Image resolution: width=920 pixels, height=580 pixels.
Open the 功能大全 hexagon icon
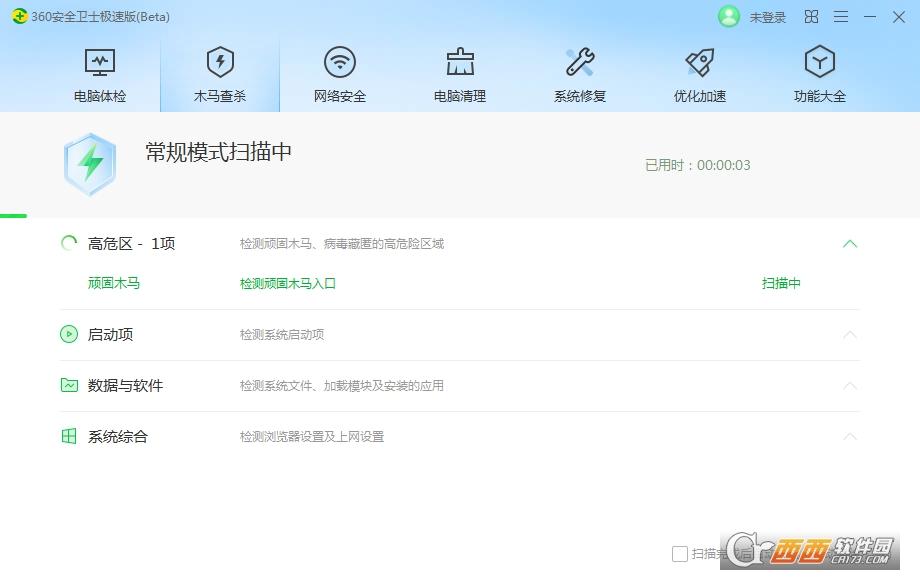pyautogui.click(x=820, y=62)
